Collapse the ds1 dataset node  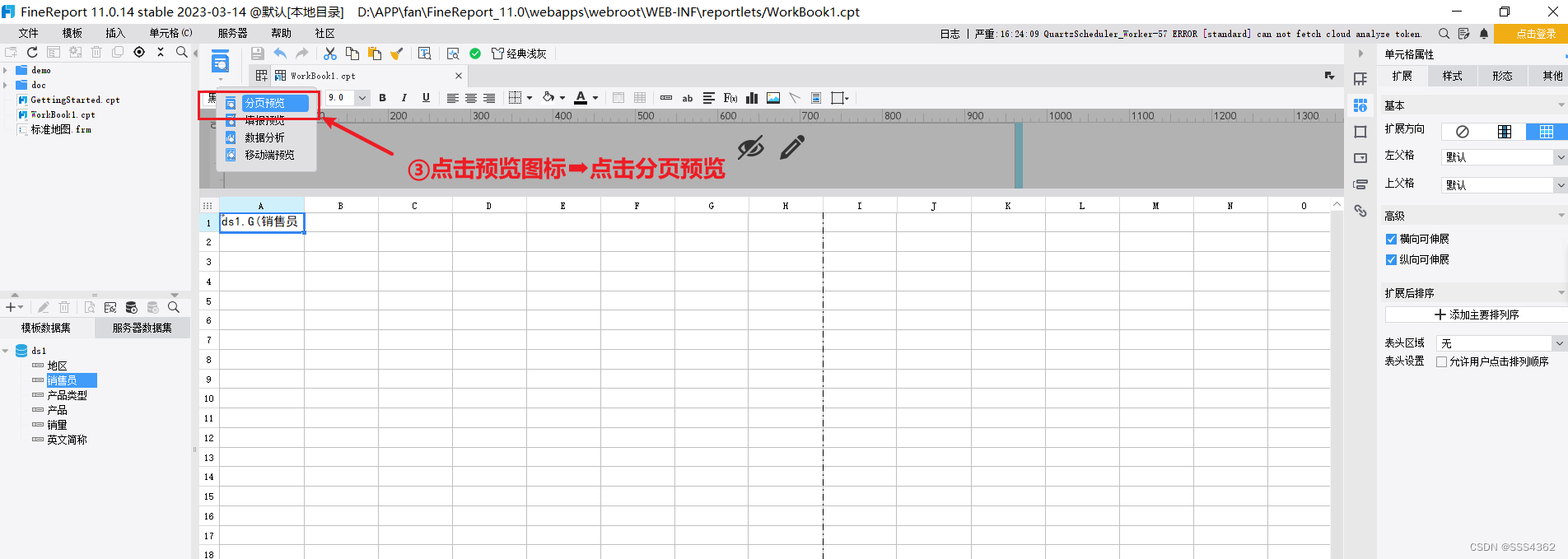pyautogui.click(x=6, y=351)
